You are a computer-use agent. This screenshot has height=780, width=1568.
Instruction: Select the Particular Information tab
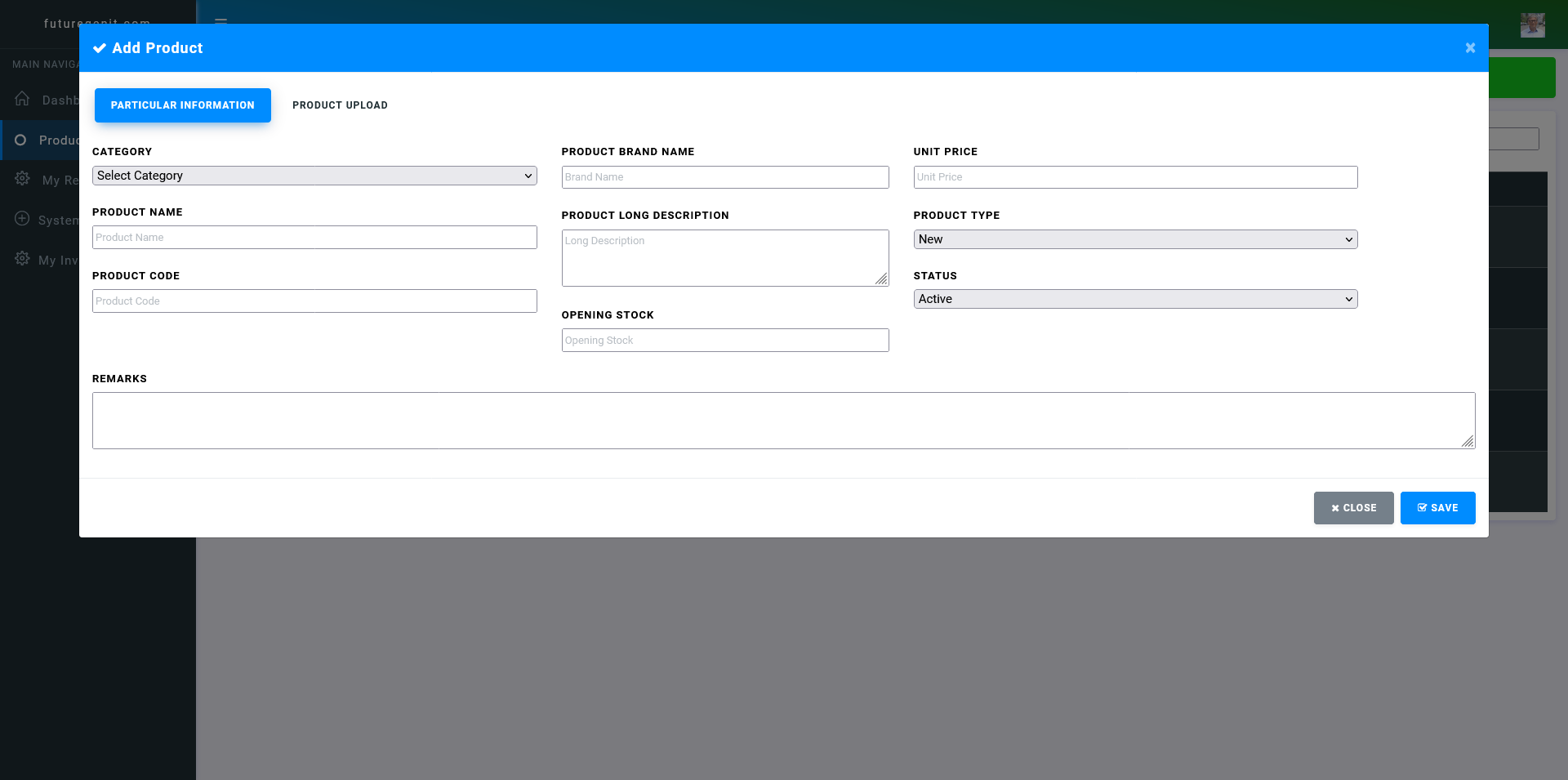[183, 105]
